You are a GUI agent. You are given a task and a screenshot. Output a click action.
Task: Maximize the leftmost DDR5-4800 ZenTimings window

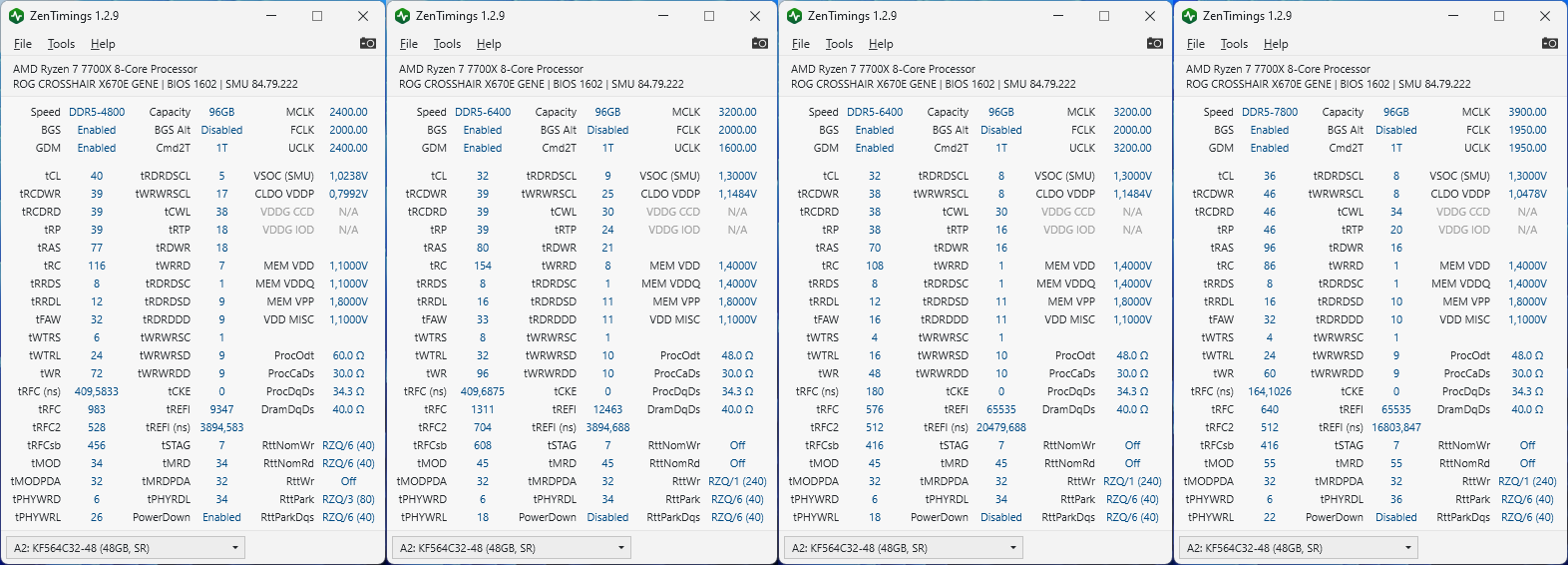(x=317, y=16)
